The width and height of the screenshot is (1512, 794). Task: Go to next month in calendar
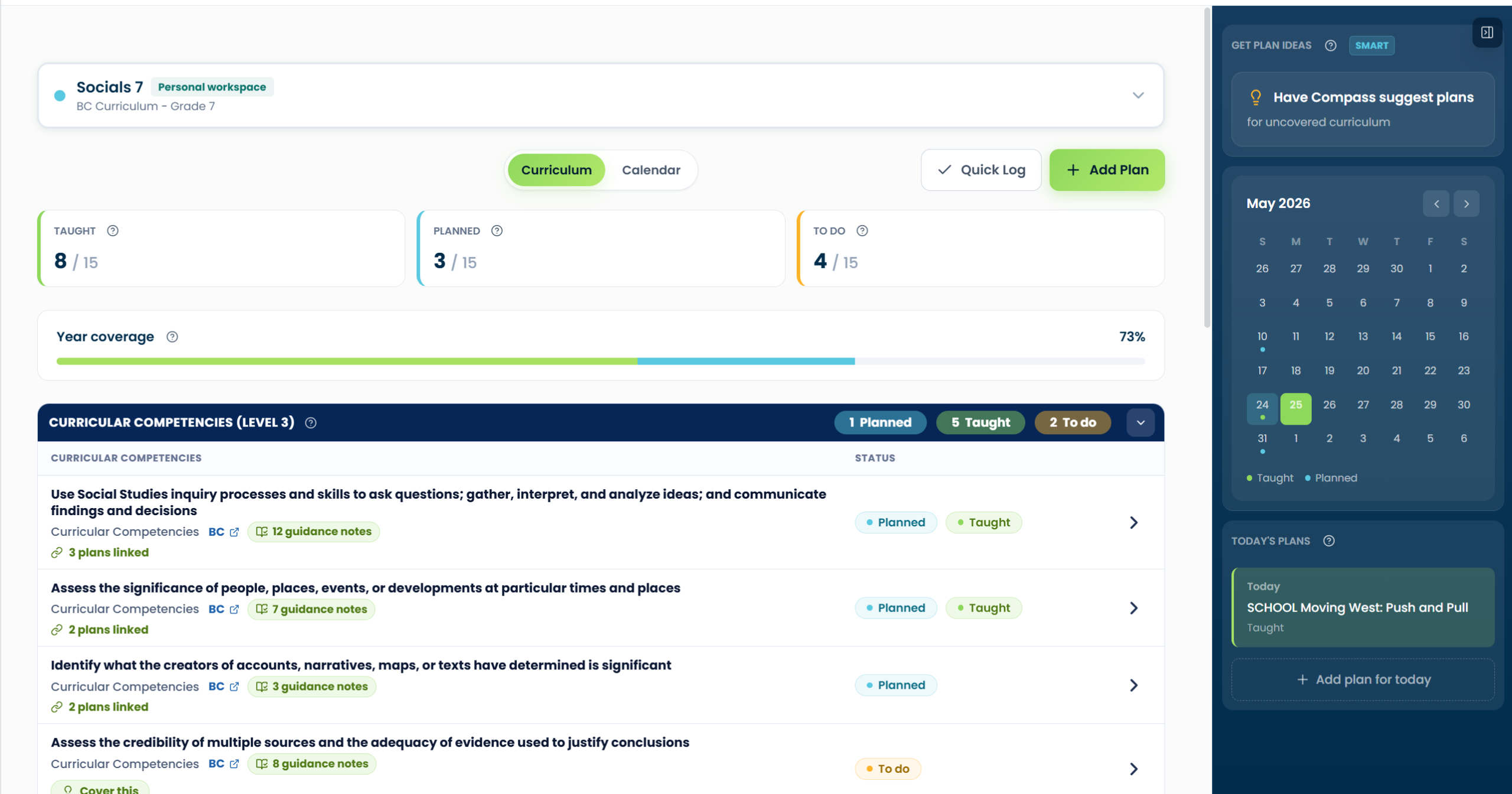coord(1467,204)
